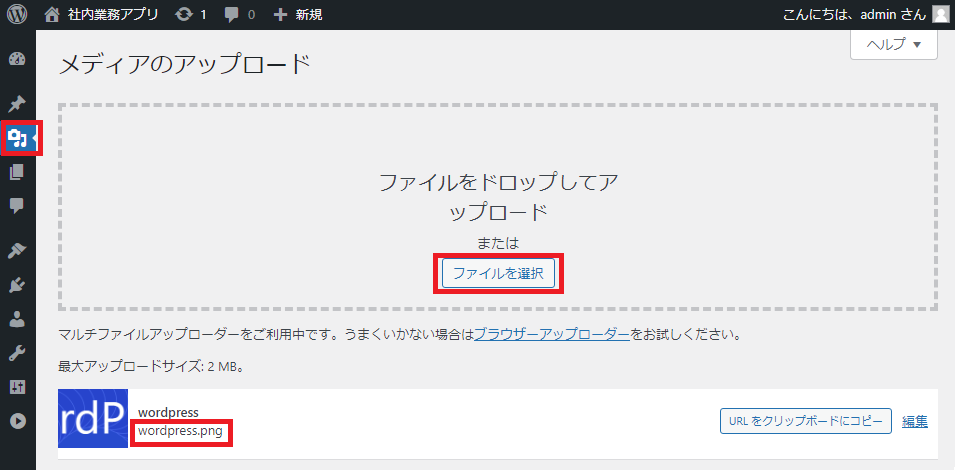Screen dimensions: 955x470
Task: Open the comments bubble showing 0
Action: (239, 14)
